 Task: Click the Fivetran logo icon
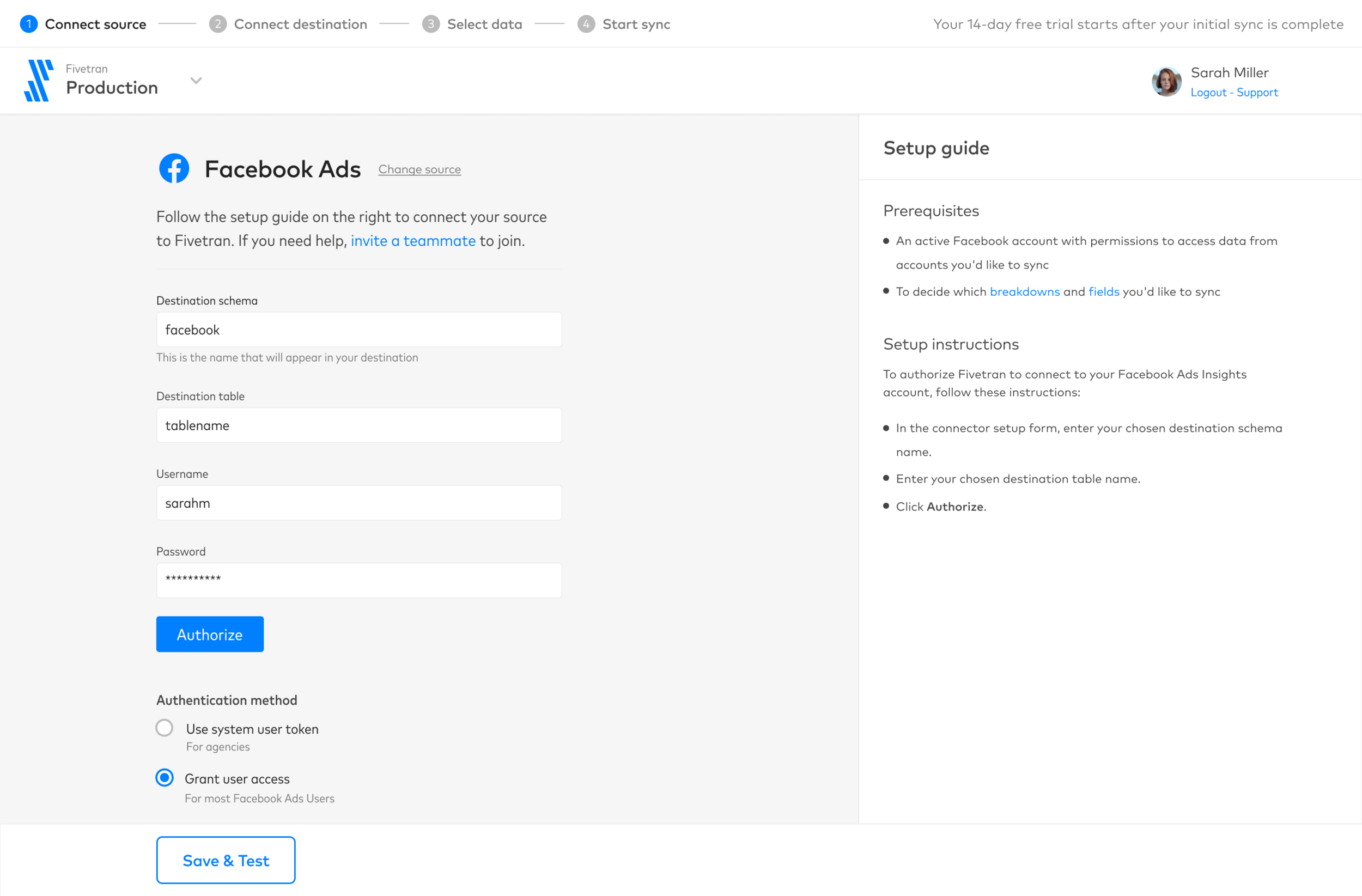(x=38, y=81)
